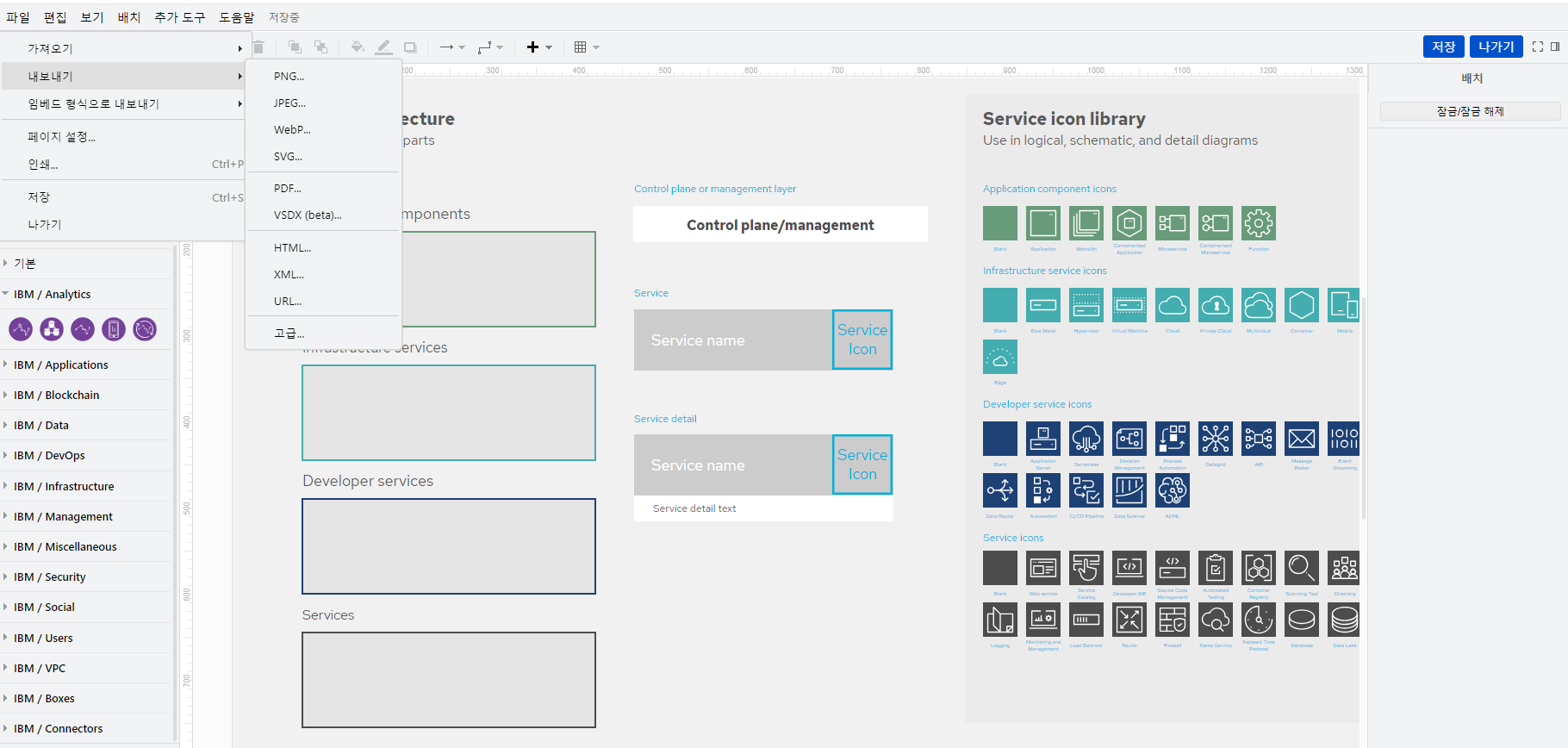This screenshot has width=1568, height=748.
Task: Open the waypoints style dropdown
Action: (x=490, y=47)
